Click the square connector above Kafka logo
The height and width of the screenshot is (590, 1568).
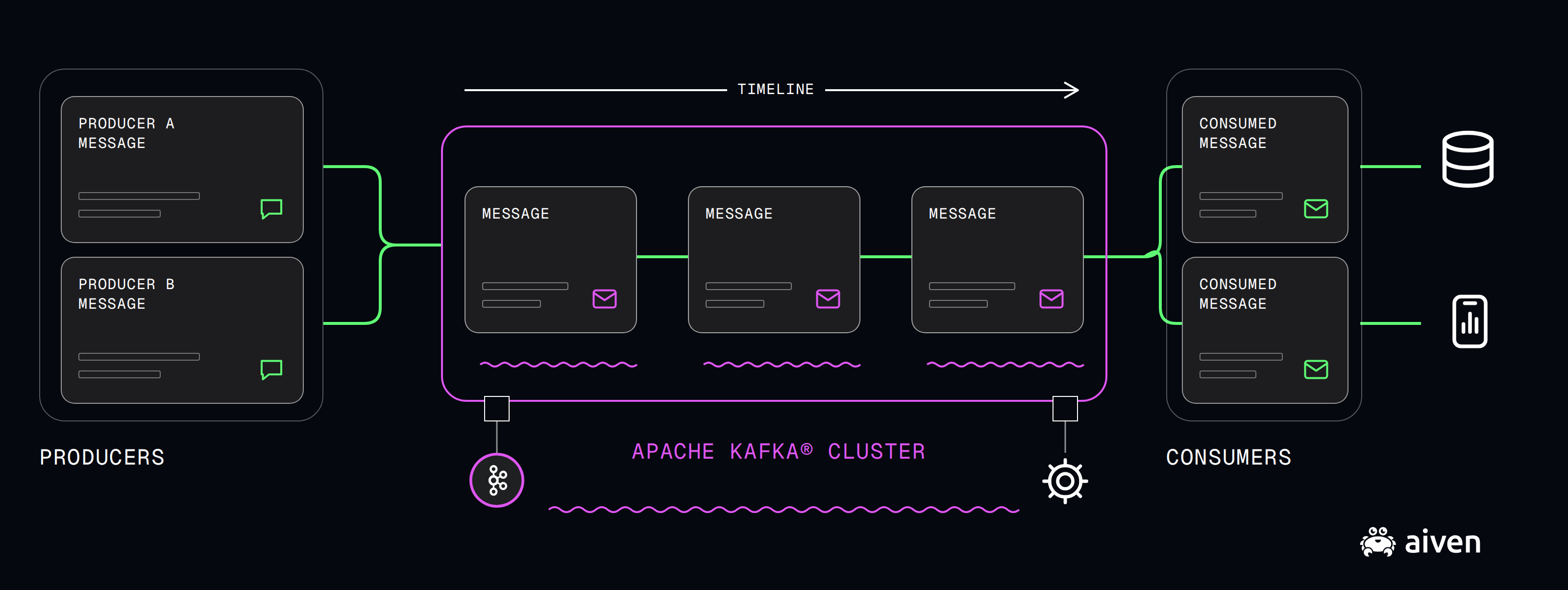[x=497, y=409]
